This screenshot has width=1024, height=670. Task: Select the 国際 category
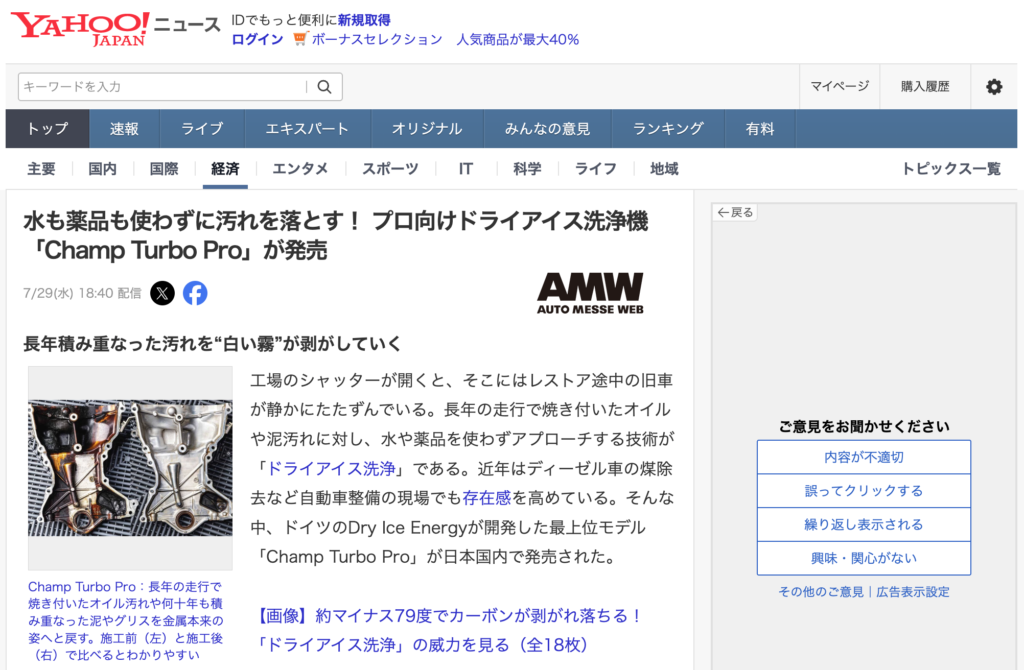(164, 169)
